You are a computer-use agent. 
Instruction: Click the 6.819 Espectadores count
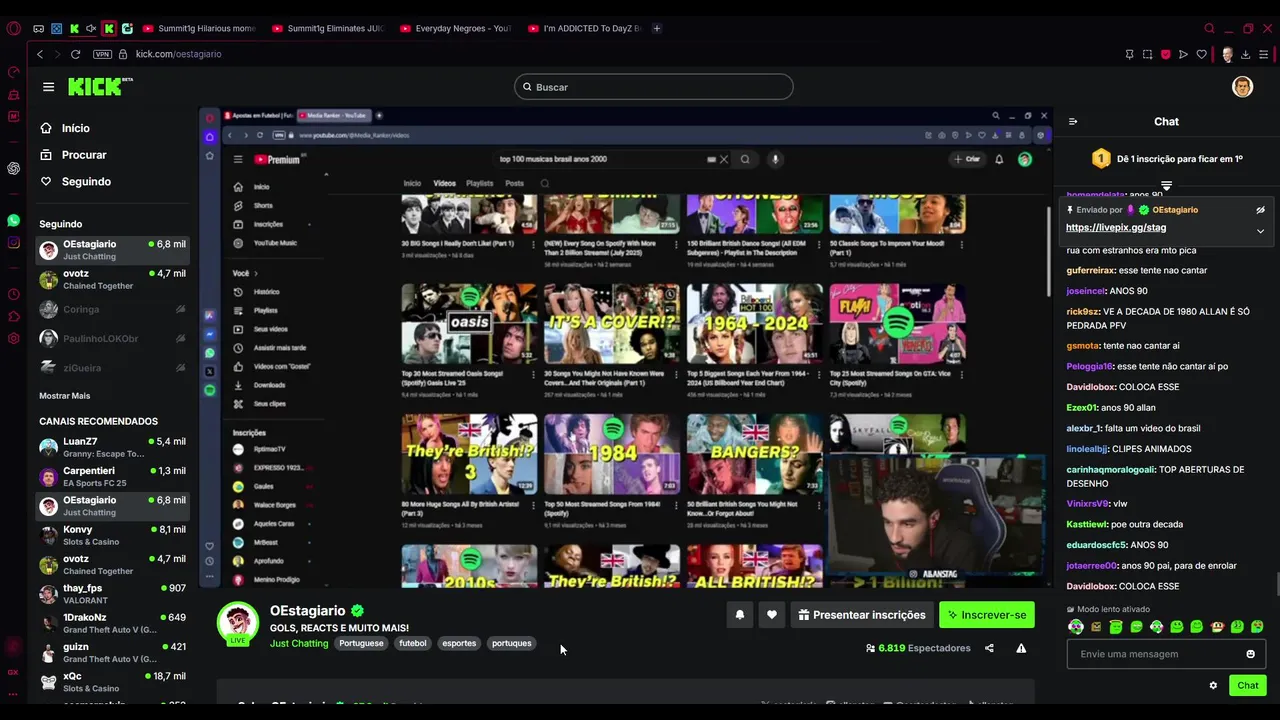point(918,648)
